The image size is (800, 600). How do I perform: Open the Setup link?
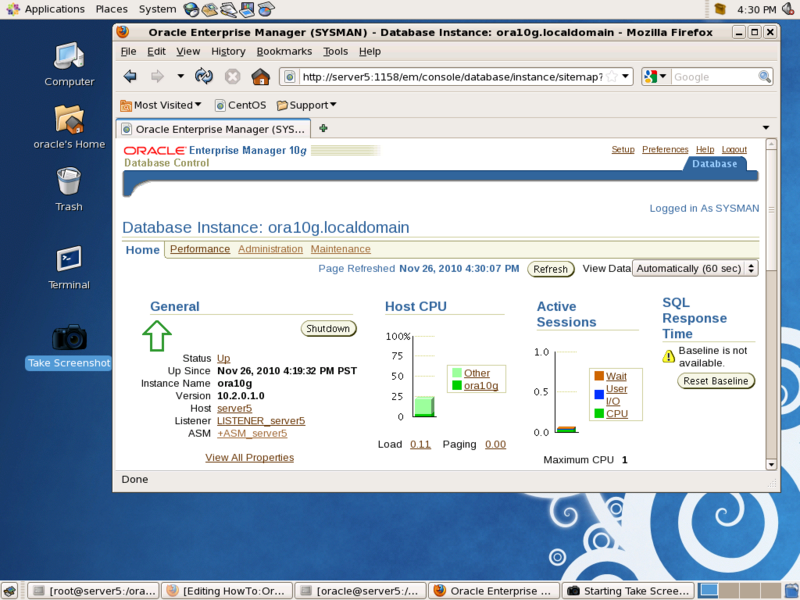click(623, 149)
